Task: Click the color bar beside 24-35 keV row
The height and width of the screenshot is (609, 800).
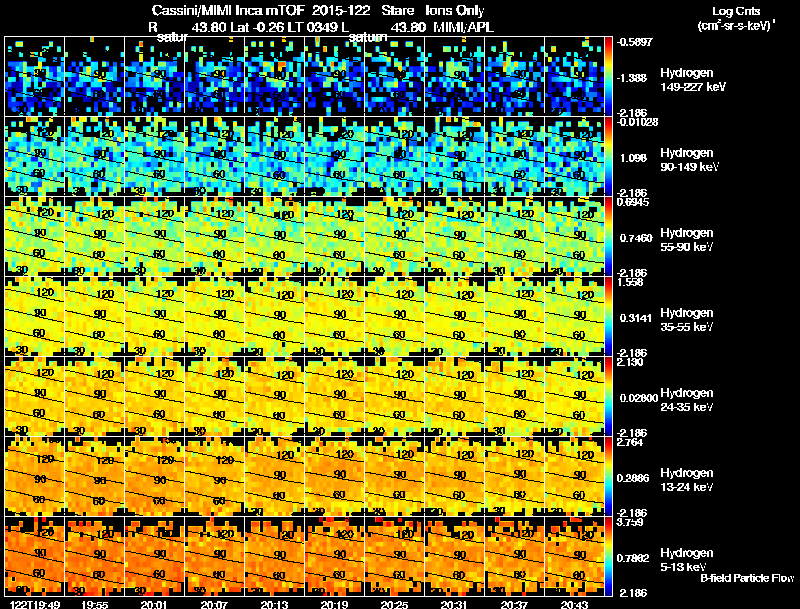Action: click(x=608, y=396)
